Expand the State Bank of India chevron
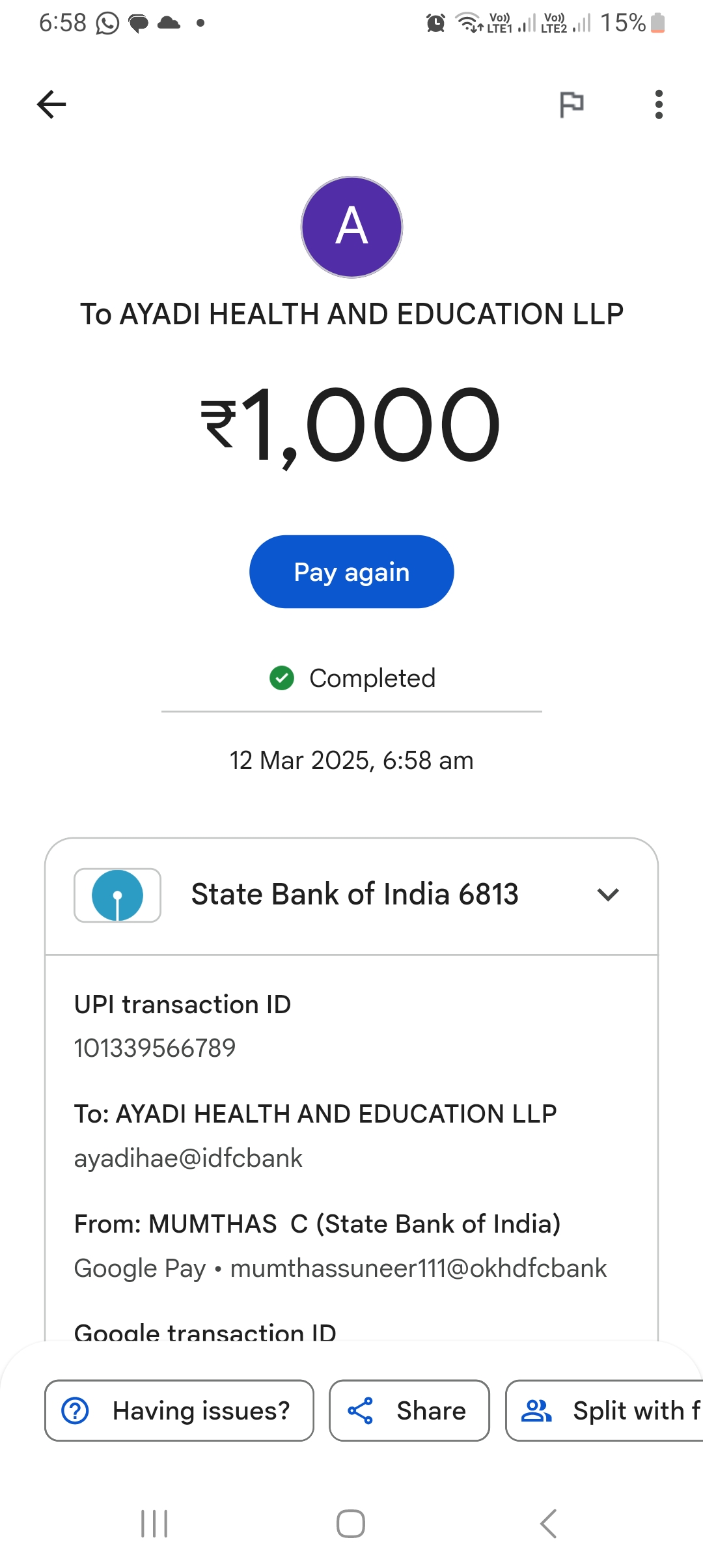Screen dimensions: 703x1568 pos(607,895)
